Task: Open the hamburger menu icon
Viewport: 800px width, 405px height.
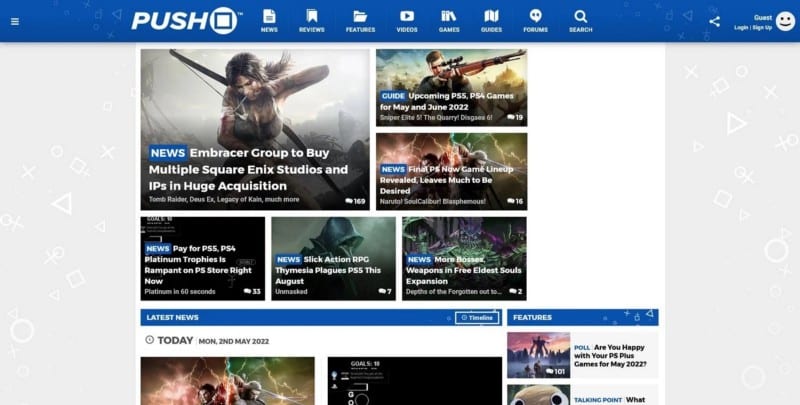Action: pos(15,21)
